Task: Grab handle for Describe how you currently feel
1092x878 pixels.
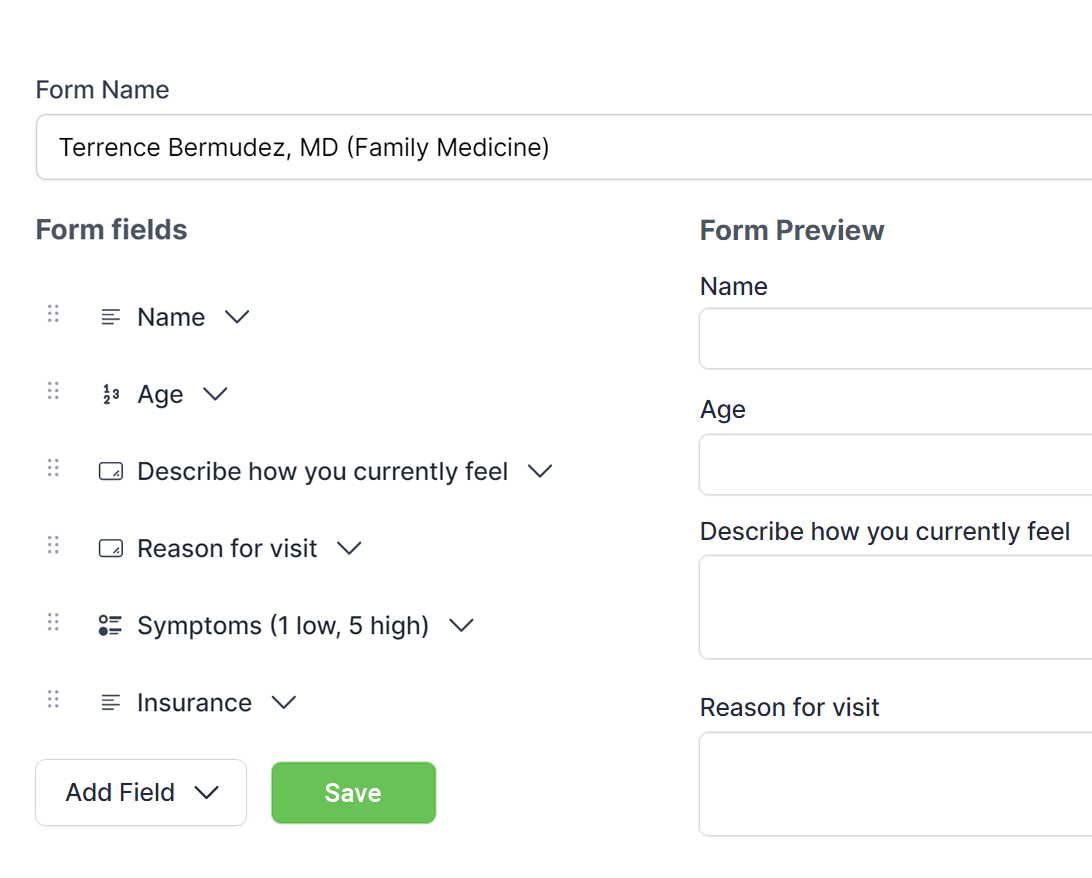Action: tap(53, 468)
